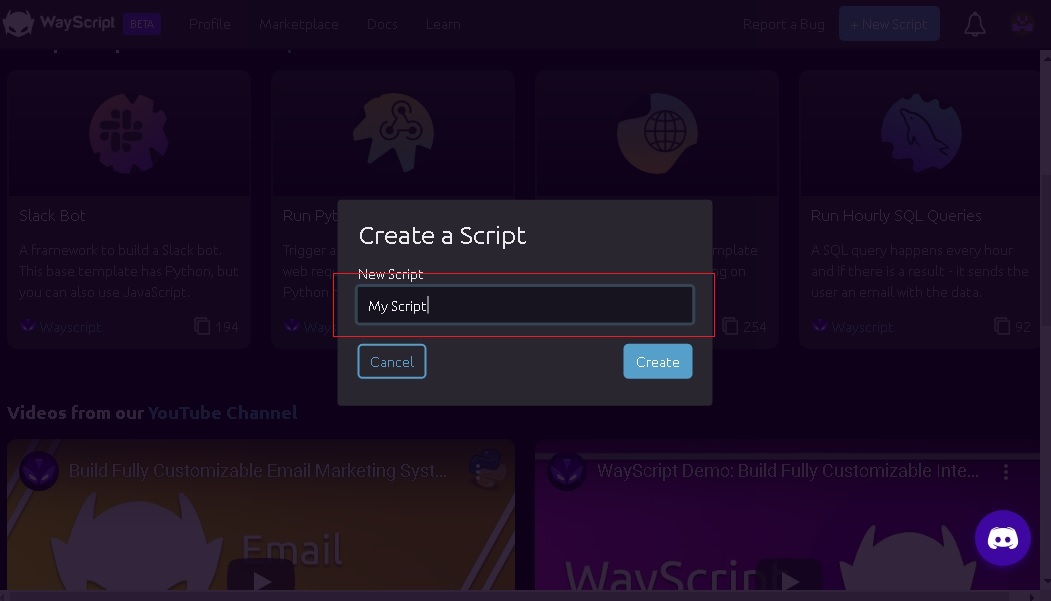Focus the New Script name field

click(x=525, y=305)
